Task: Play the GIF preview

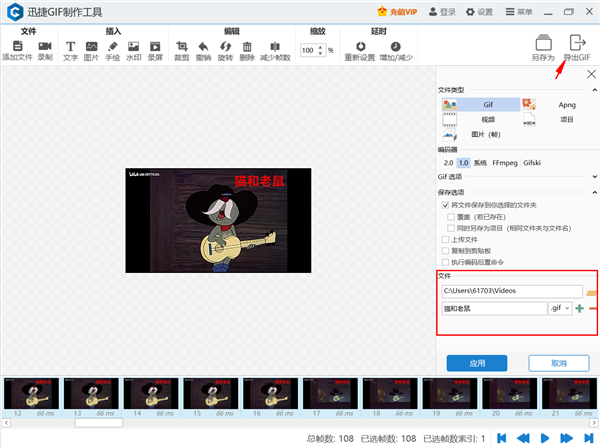Action: [545, 438]
